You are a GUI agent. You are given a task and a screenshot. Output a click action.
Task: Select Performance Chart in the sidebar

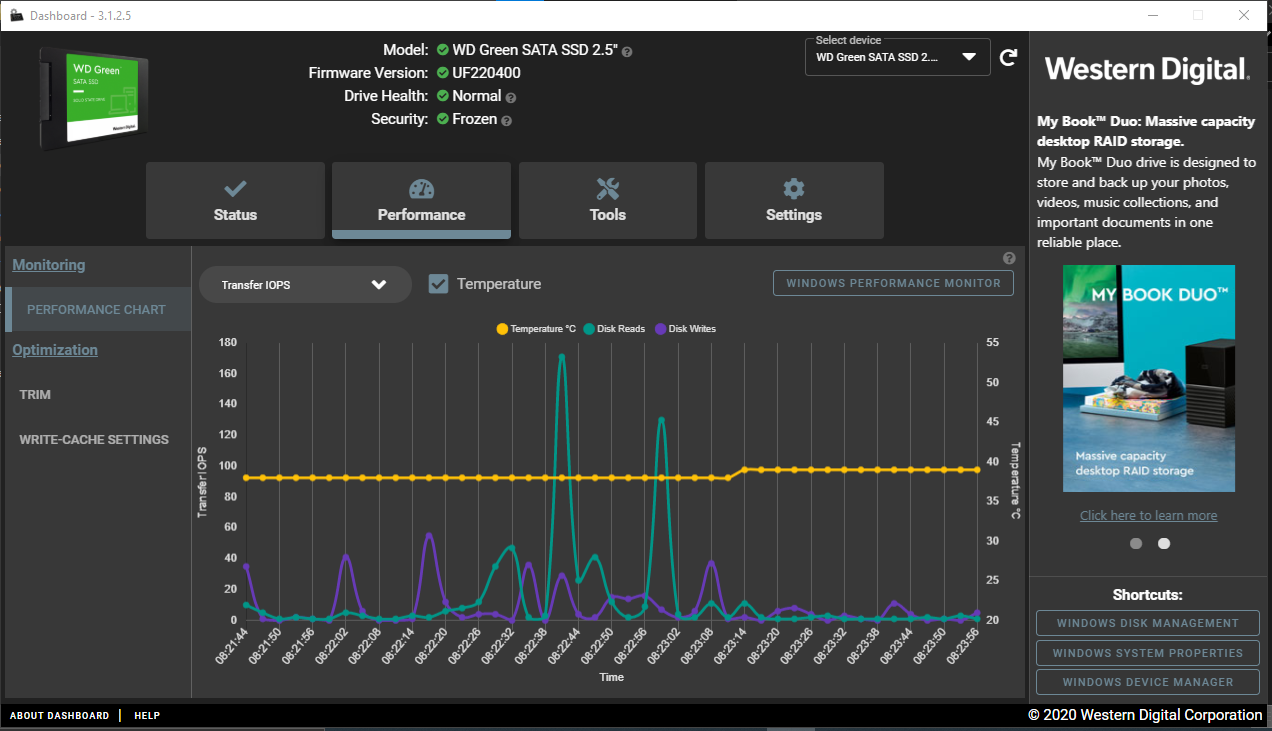tap(98, 310)
